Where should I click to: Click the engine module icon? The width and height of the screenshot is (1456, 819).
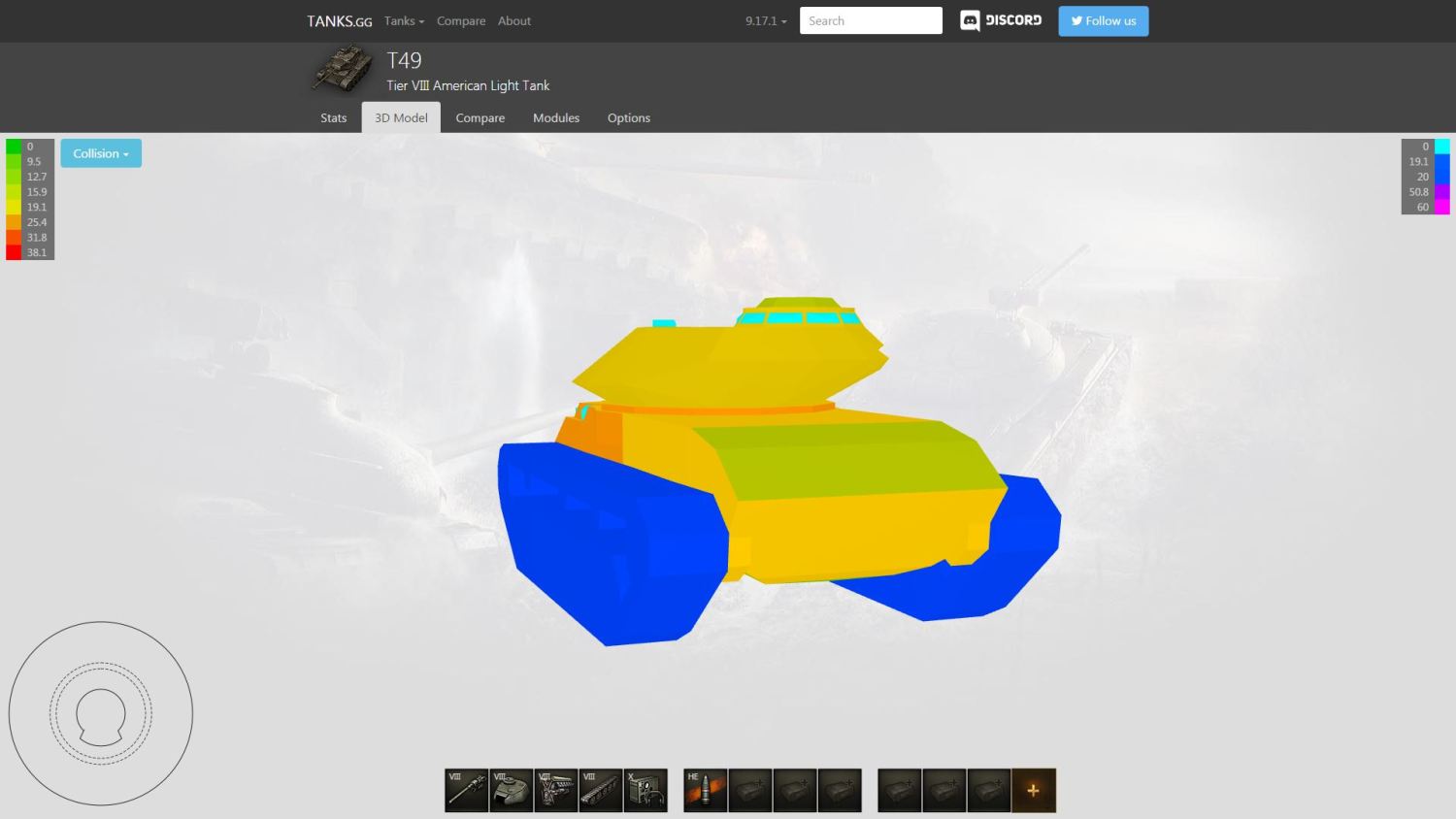coord(556,790)
